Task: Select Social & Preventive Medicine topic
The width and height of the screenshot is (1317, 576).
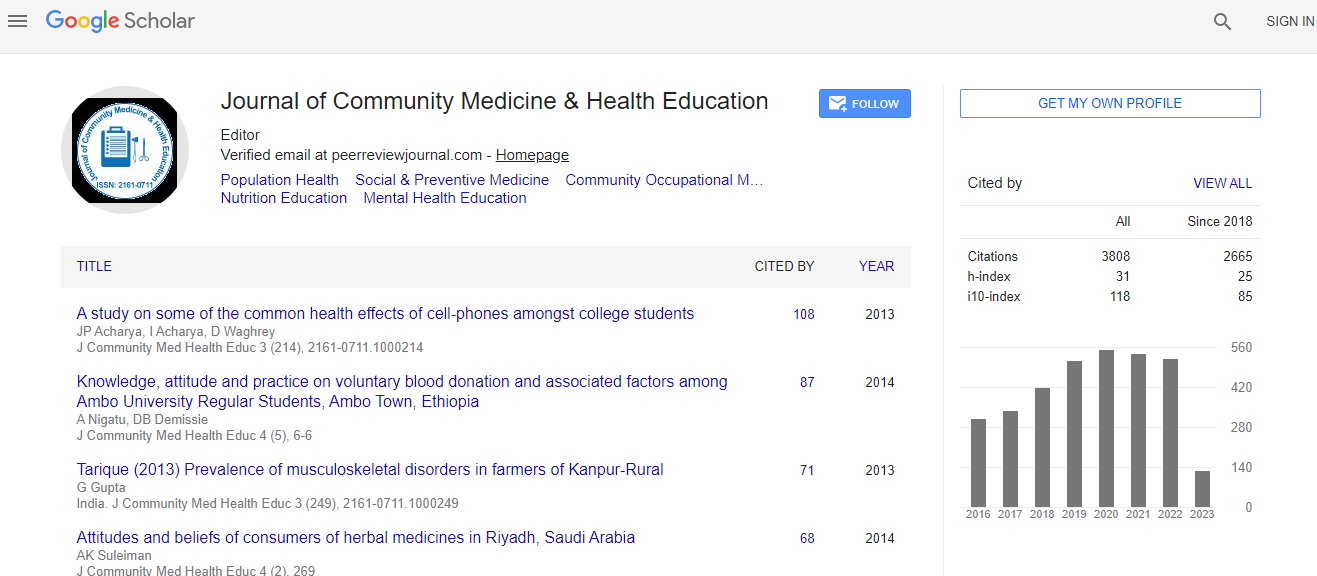Action: 452,180
